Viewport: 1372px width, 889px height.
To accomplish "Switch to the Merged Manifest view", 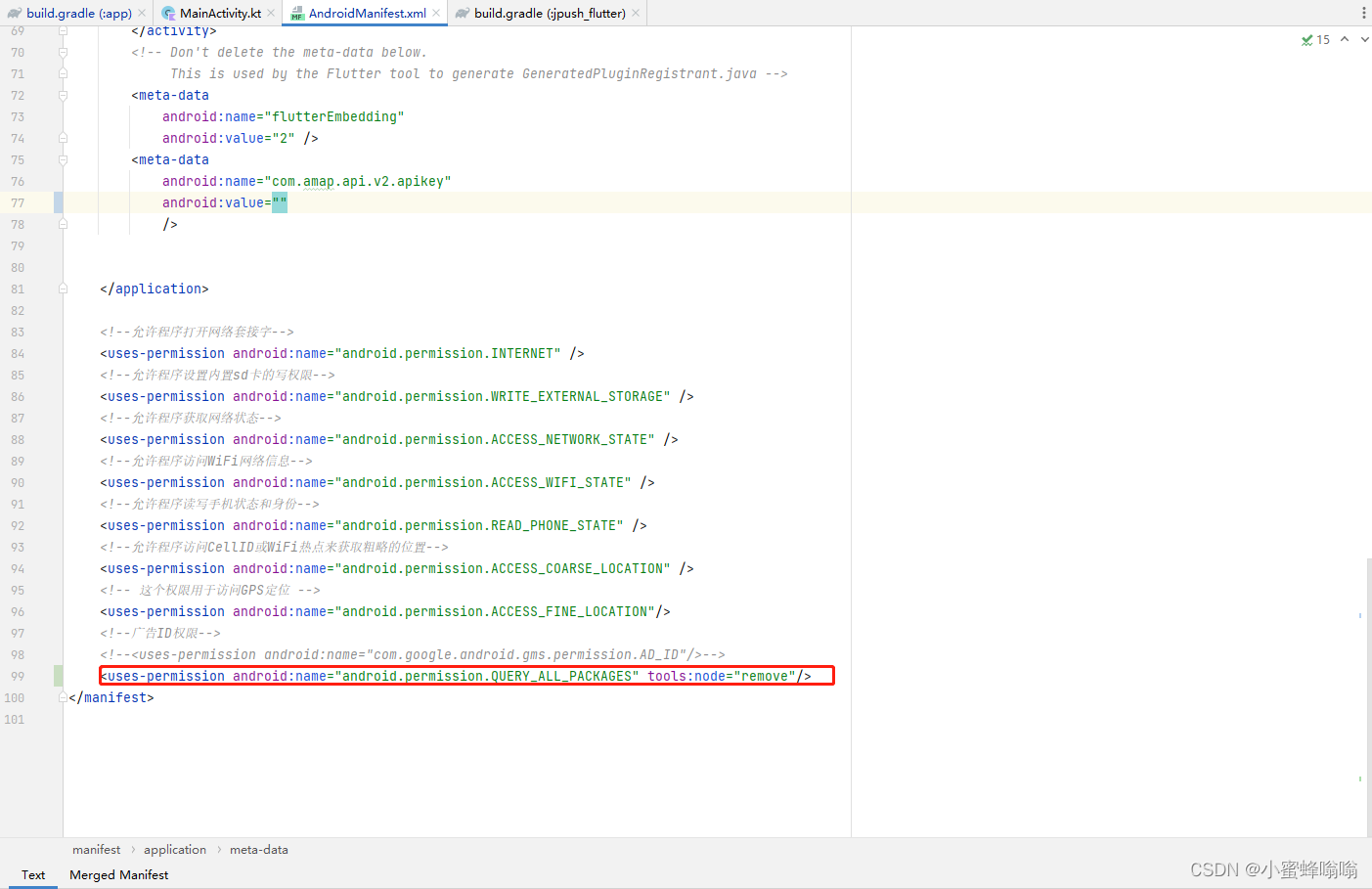I will click(x=118, y=875).
